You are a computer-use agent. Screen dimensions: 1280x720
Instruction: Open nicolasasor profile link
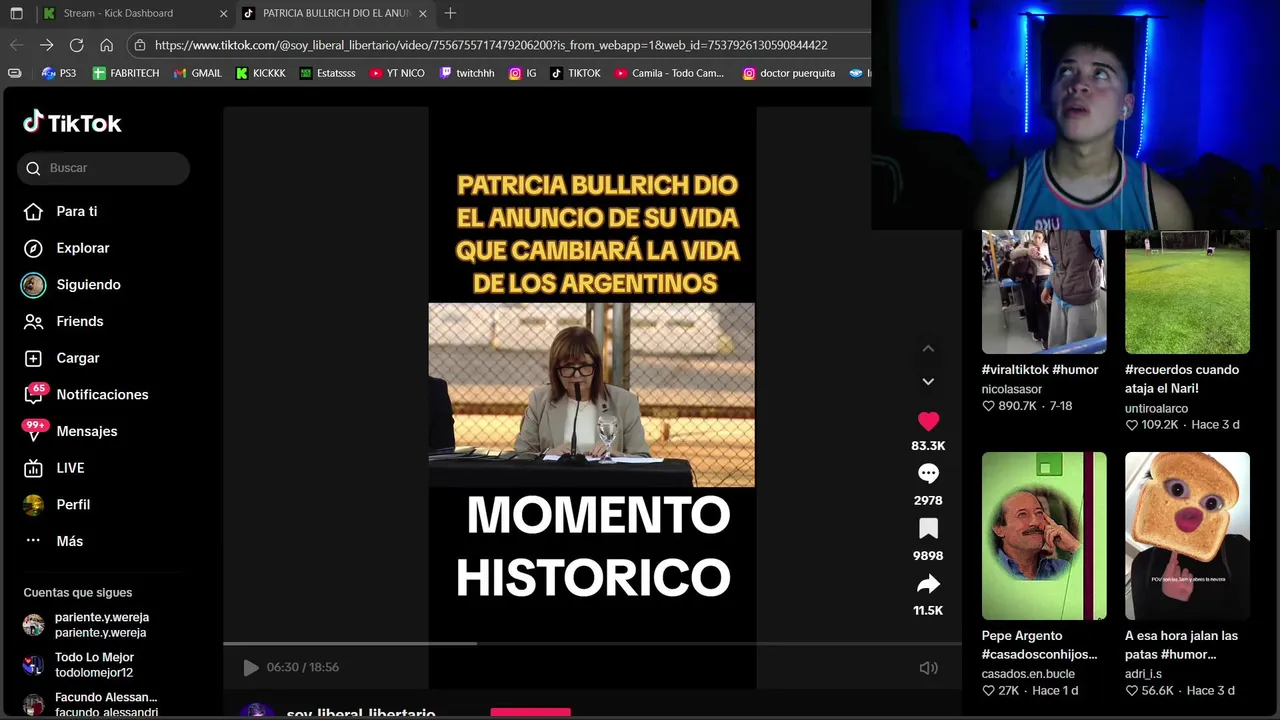click(x=1012, y=389)
